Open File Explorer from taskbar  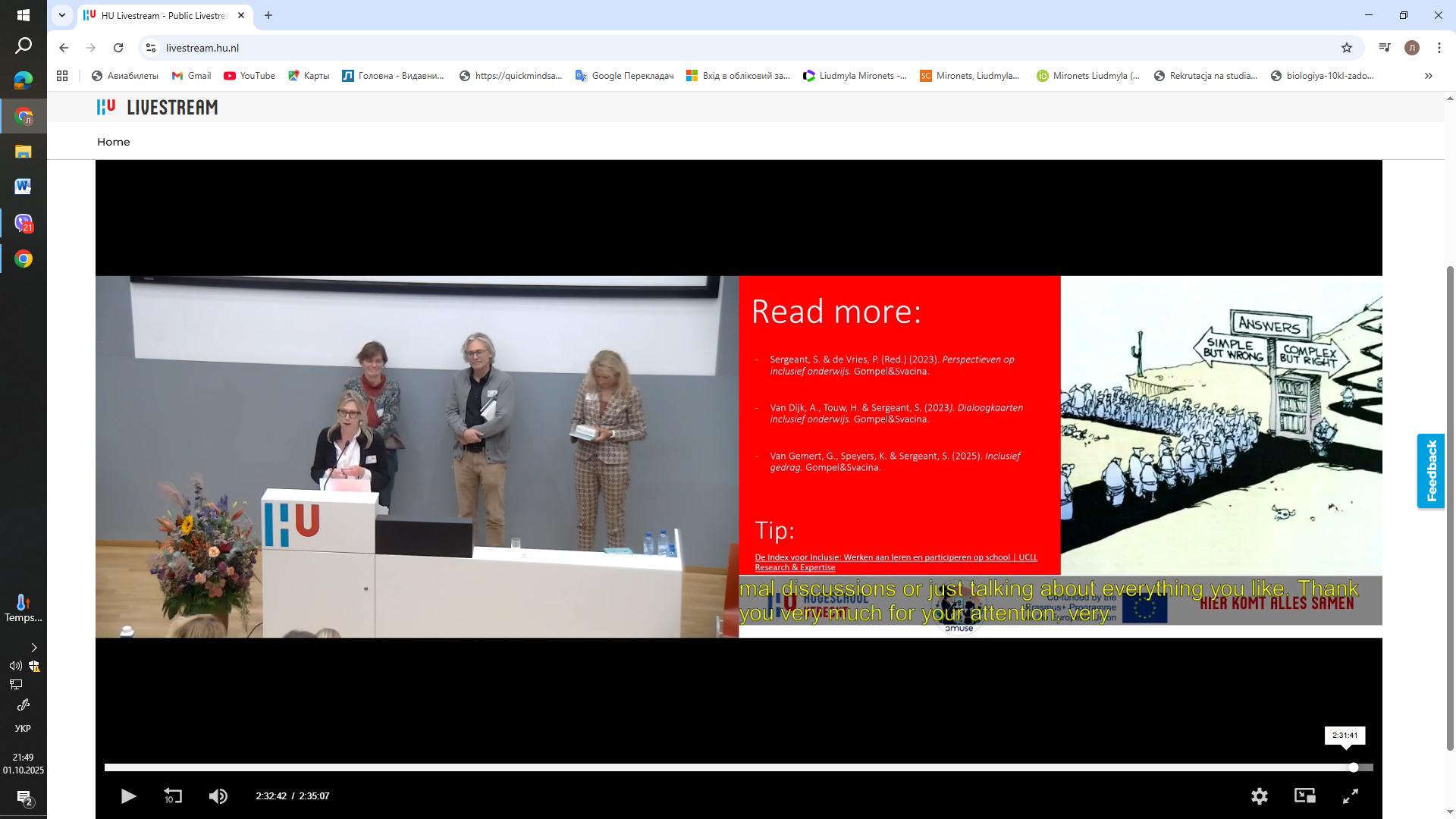point(23,152)
